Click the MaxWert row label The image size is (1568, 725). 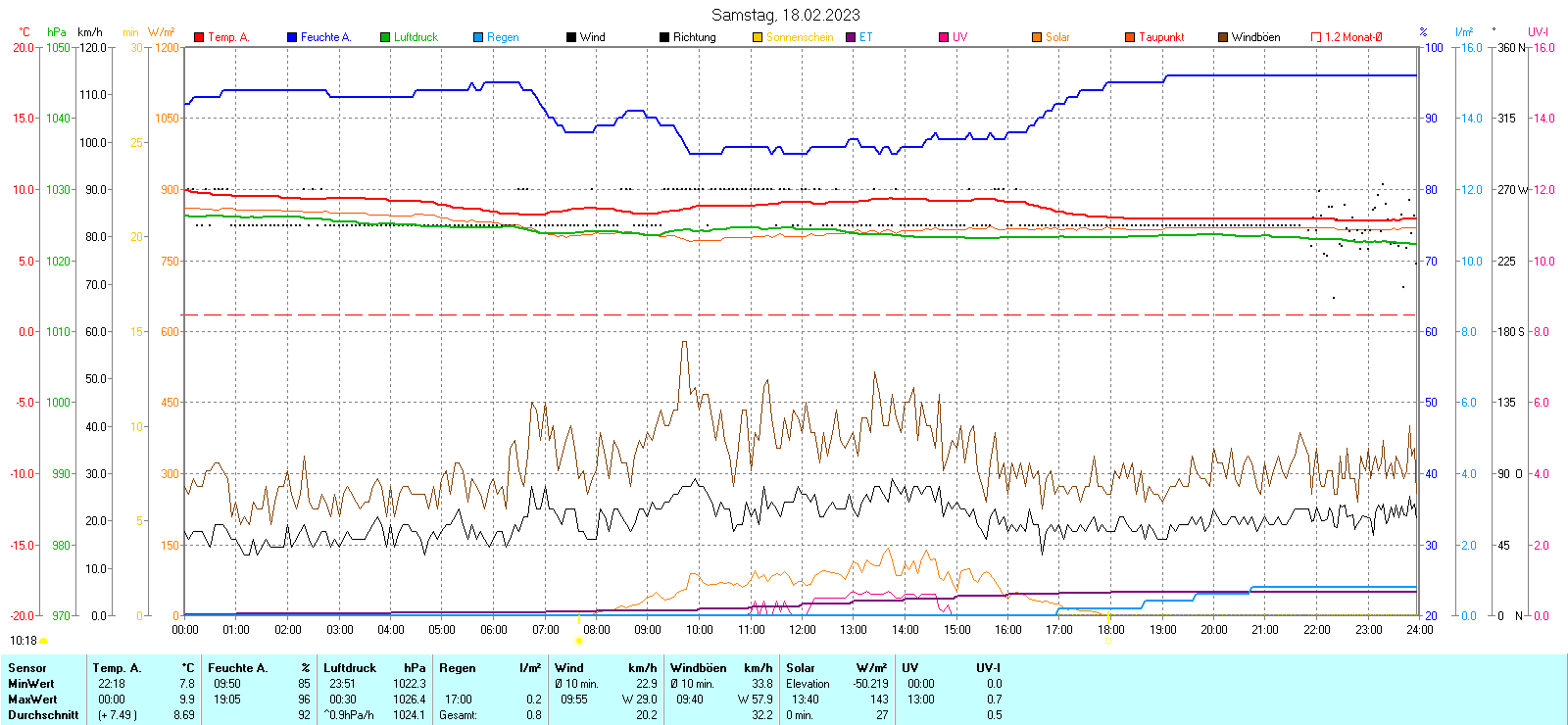[x=32, y=700]
